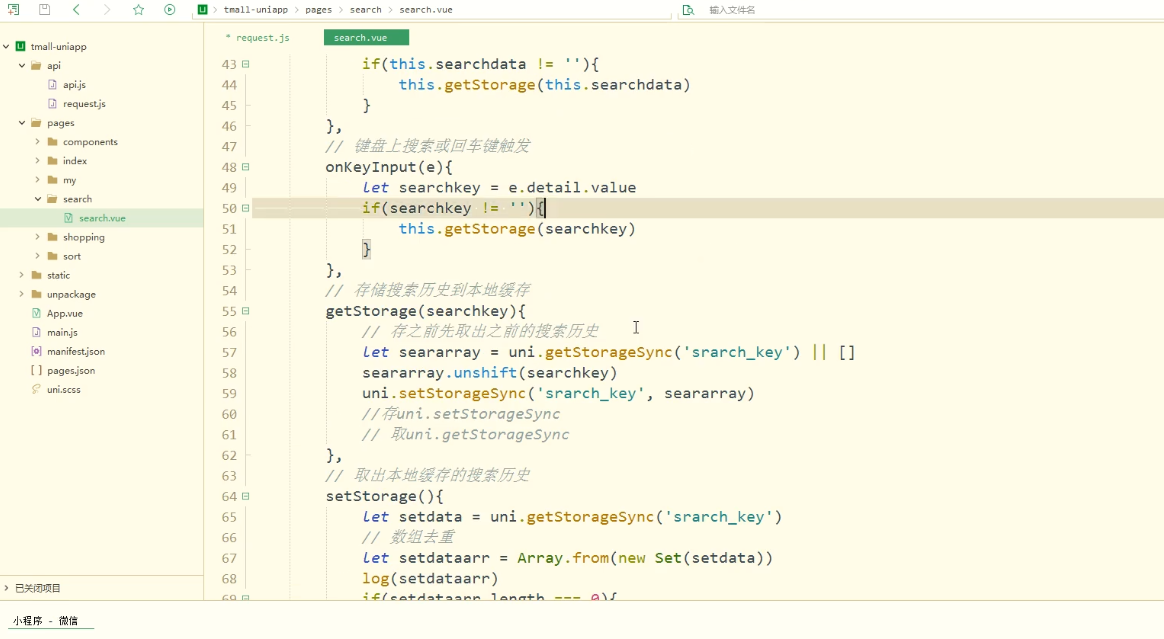Click the run play icon
Viewport: 1164px width, 639px height.
[169, 10]
